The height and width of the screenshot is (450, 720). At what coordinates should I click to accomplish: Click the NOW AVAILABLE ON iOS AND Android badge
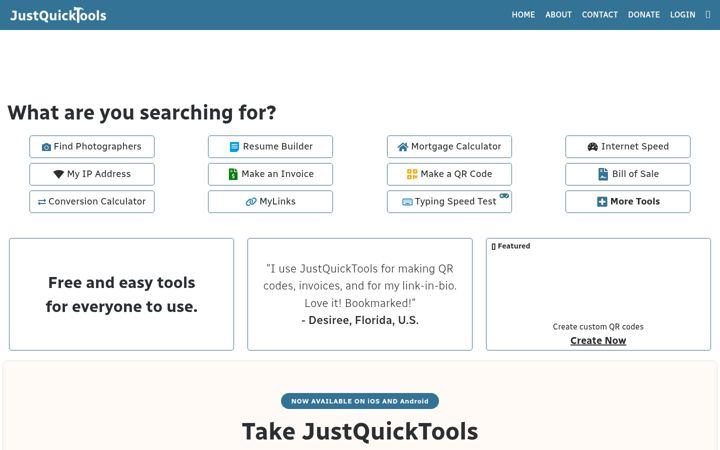pyautogui.click(x=360, y=401)
